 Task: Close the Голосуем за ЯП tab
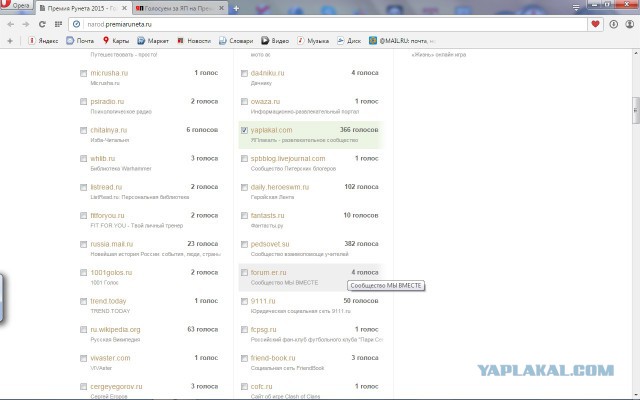pyautogui.click(x=221, y=8)
